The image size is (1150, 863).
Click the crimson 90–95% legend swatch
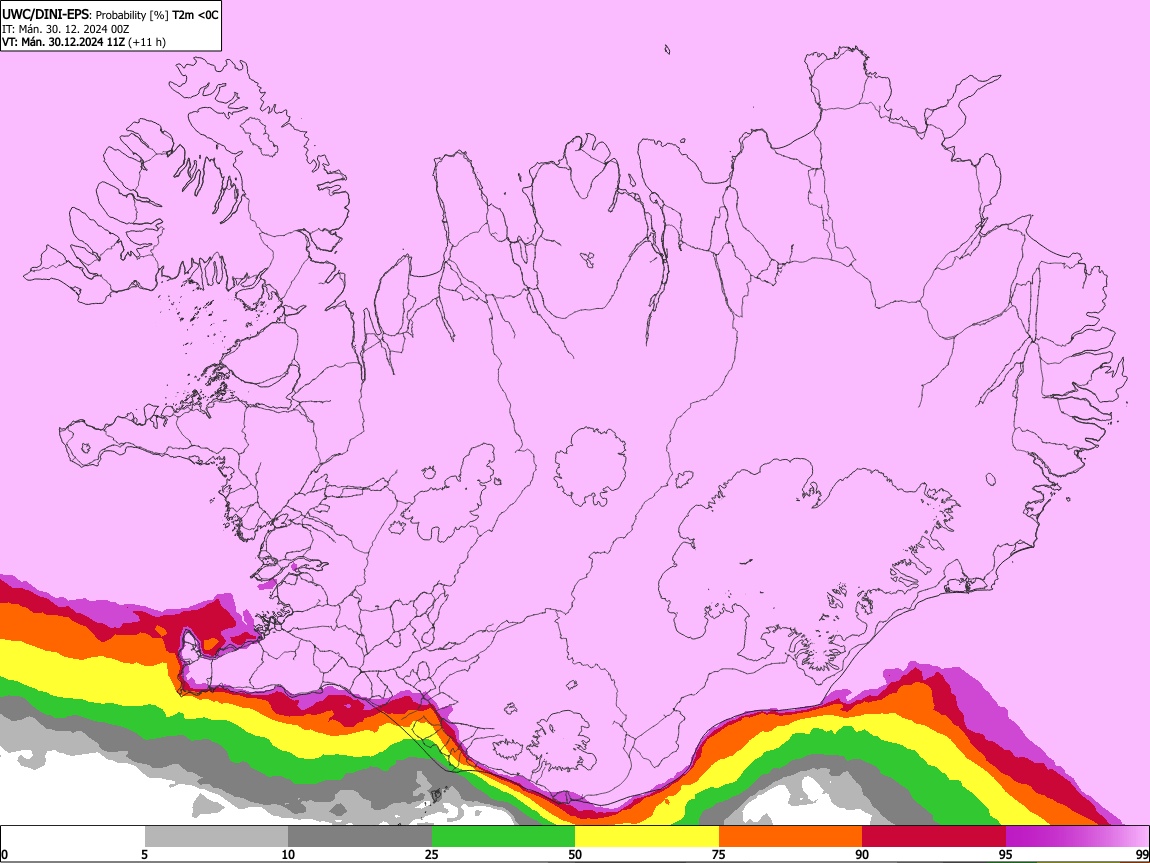pyautogui.click(x=934, y=837)
